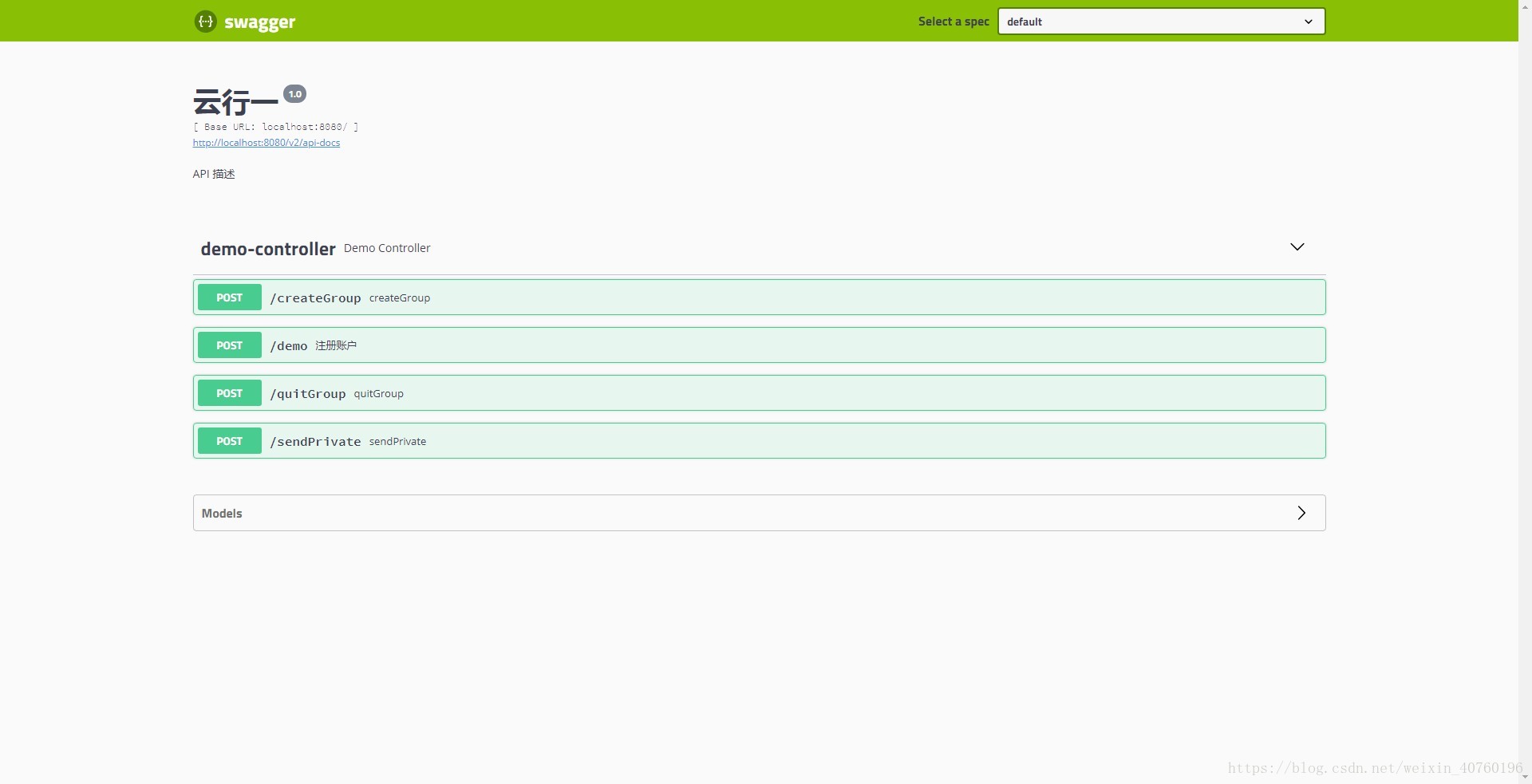Collapse the demo-controller section chevron

1297,247
